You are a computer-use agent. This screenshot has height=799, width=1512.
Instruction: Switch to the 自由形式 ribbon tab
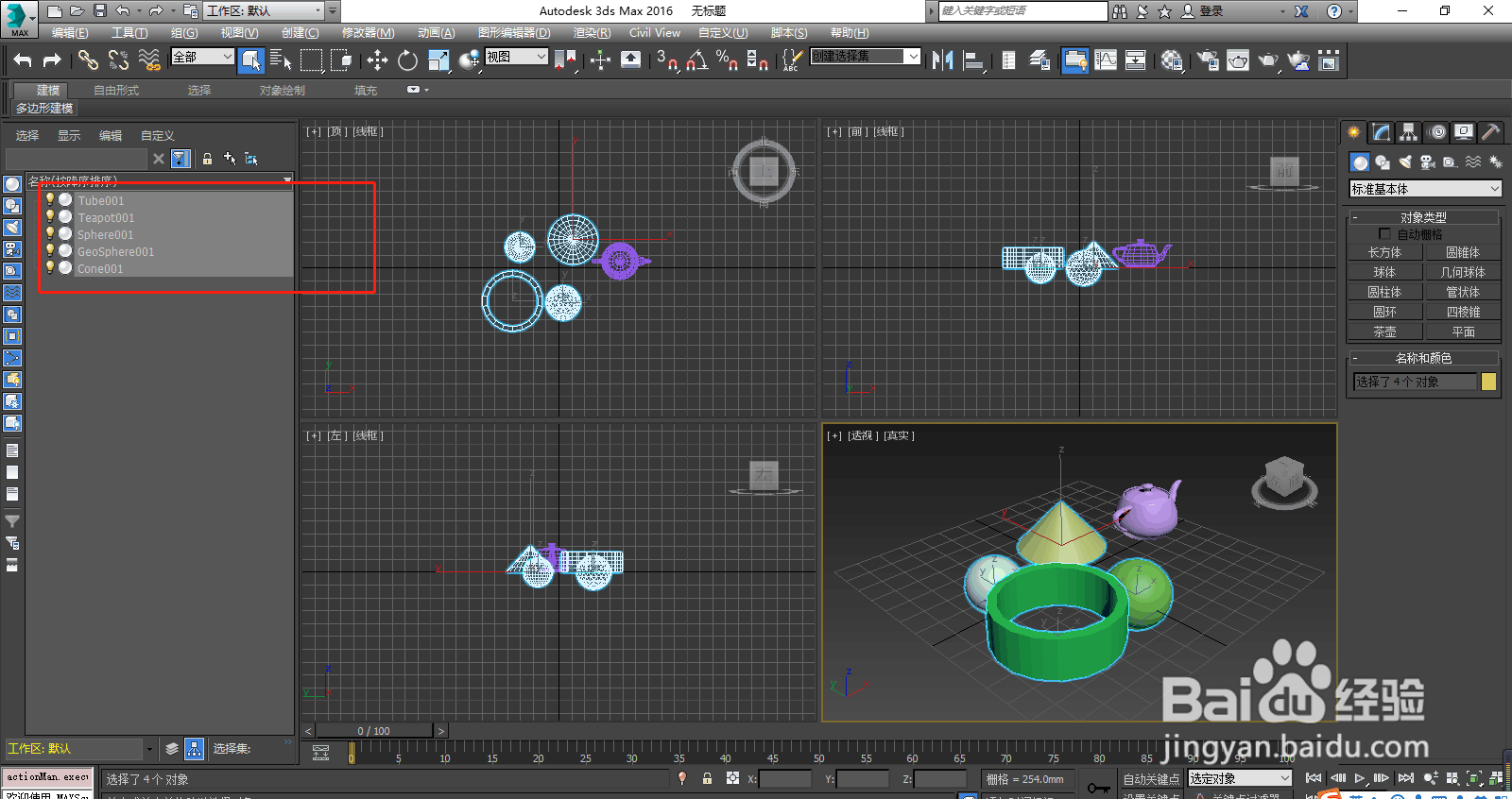click(x=116, y=91)
